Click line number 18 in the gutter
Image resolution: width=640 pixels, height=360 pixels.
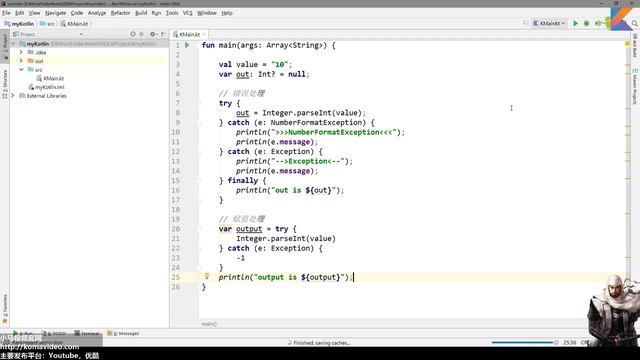click(x=176, y=209)
